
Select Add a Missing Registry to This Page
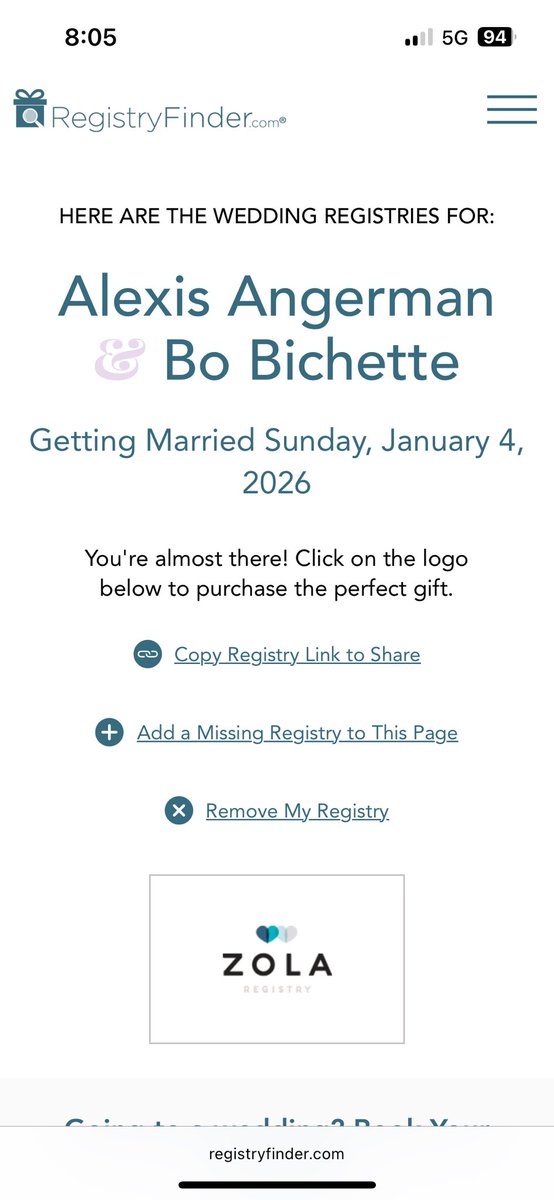[297, 733]
